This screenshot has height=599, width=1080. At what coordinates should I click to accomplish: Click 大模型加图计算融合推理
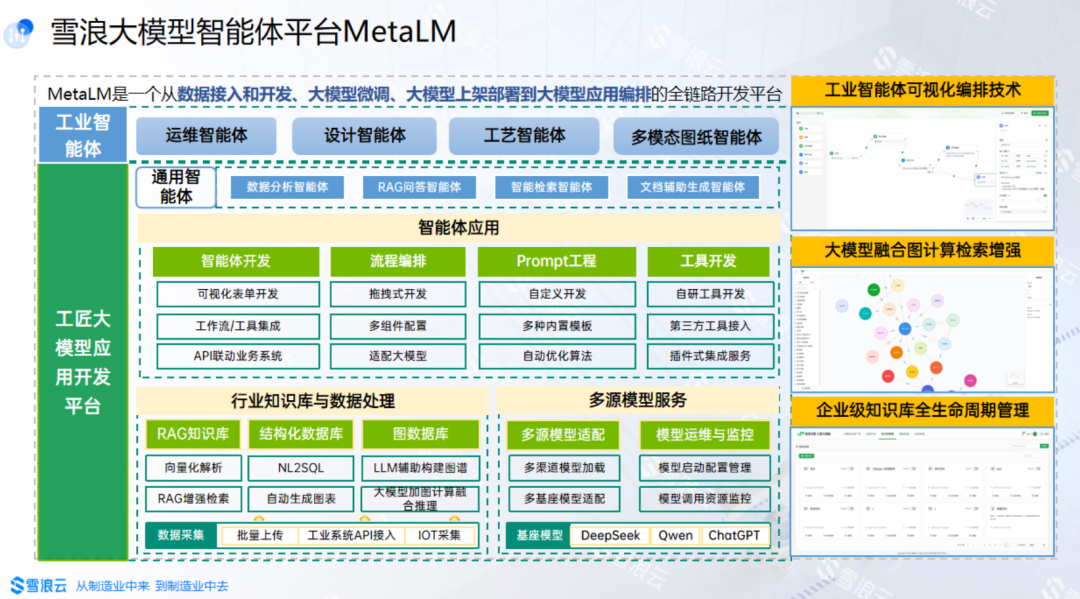pos(420,498)
